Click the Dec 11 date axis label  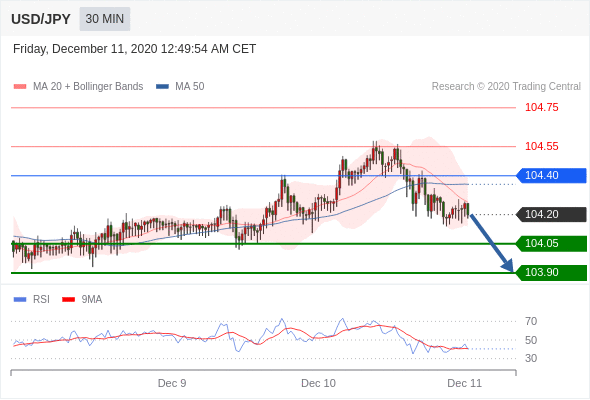point(464,383)
